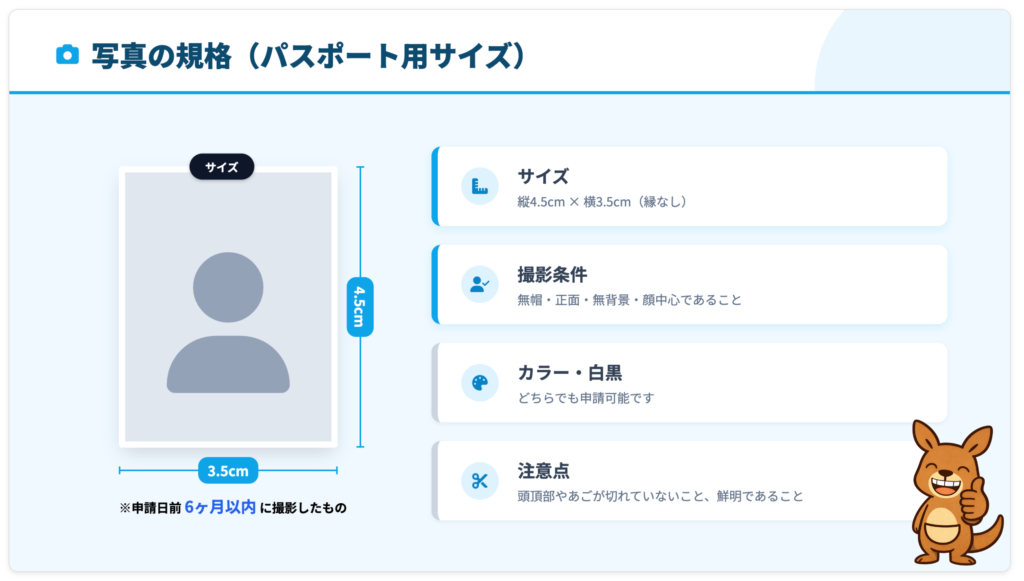
Task: Select the 注意点 card heading
Action: click(543, 470)
